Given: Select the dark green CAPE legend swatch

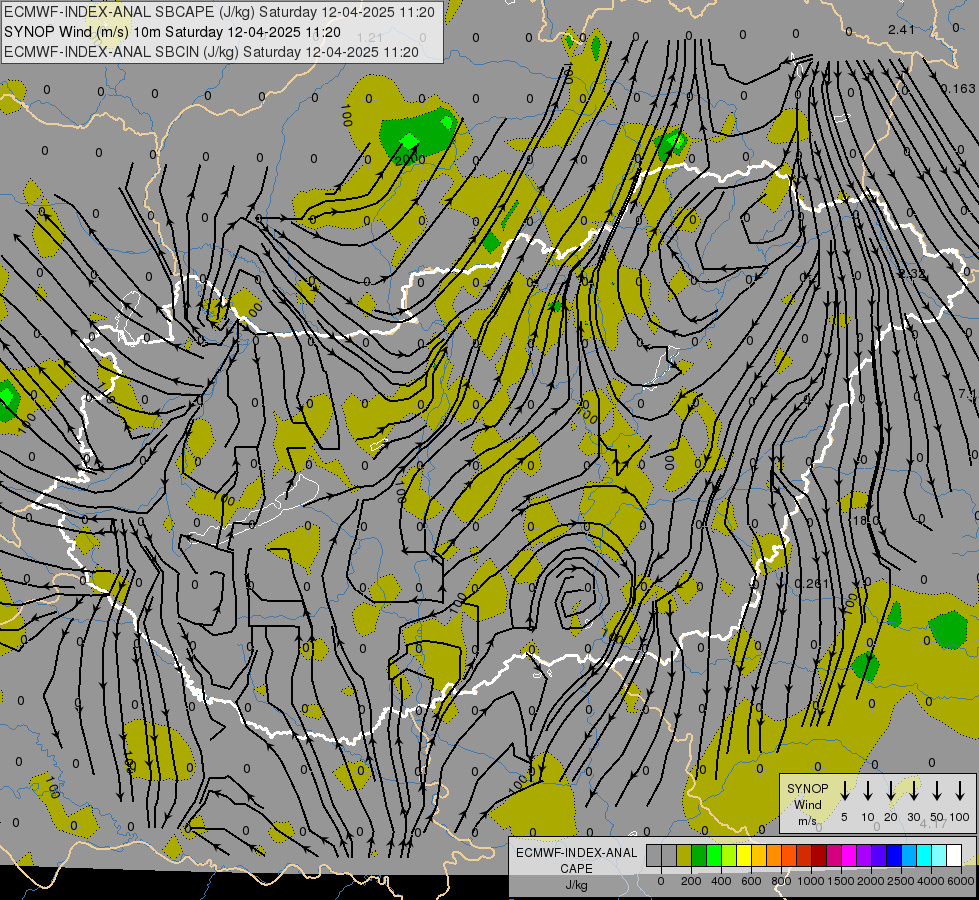Looking at the screenshot, I should (699, 855).
